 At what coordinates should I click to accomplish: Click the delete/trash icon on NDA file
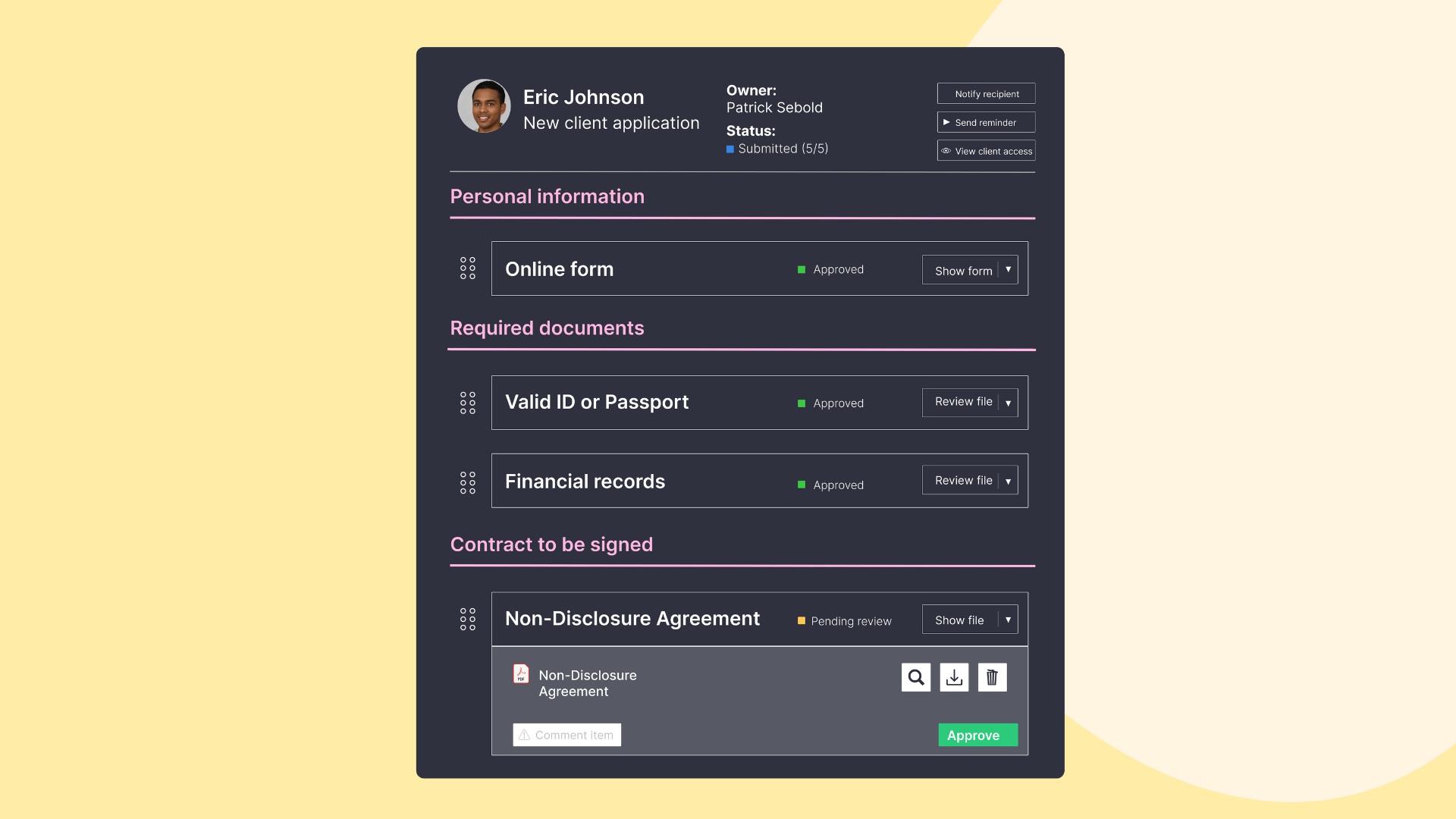point(991,677)
